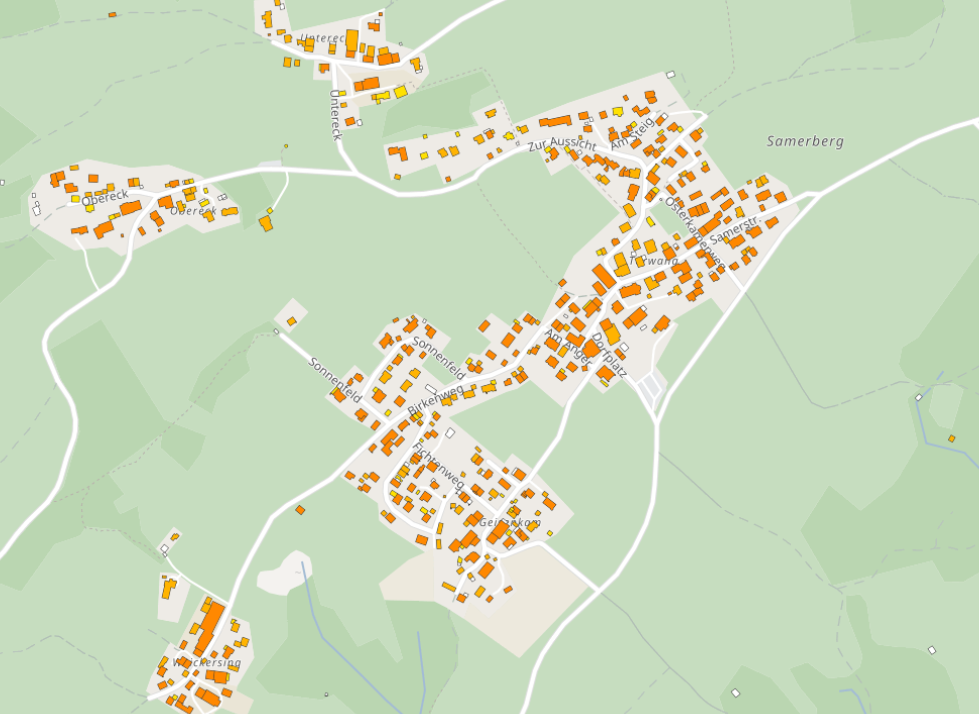The image size is (979, 714).
Task: Click the Fichtenweg street label
Action: [x=438, y=466]
